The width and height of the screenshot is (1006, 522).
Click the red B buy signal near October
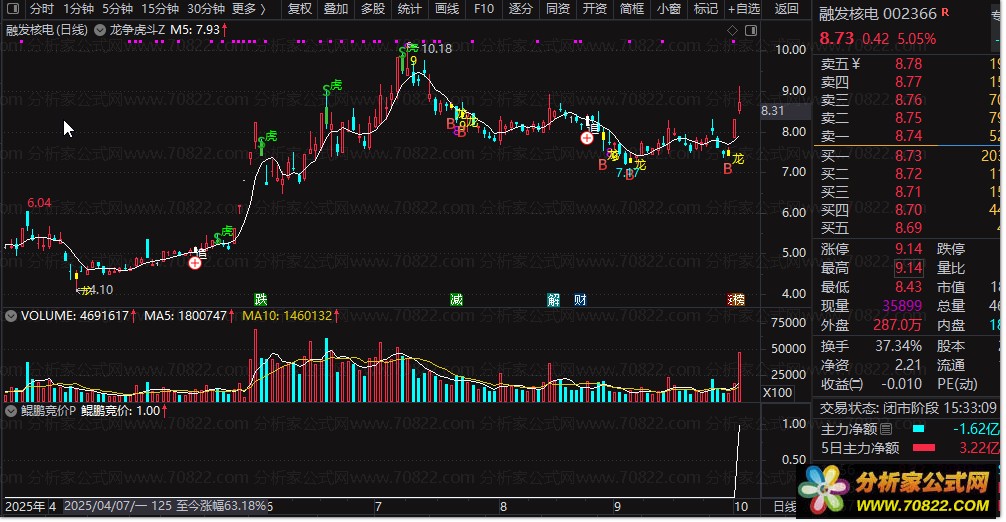[x=727, y=169]
